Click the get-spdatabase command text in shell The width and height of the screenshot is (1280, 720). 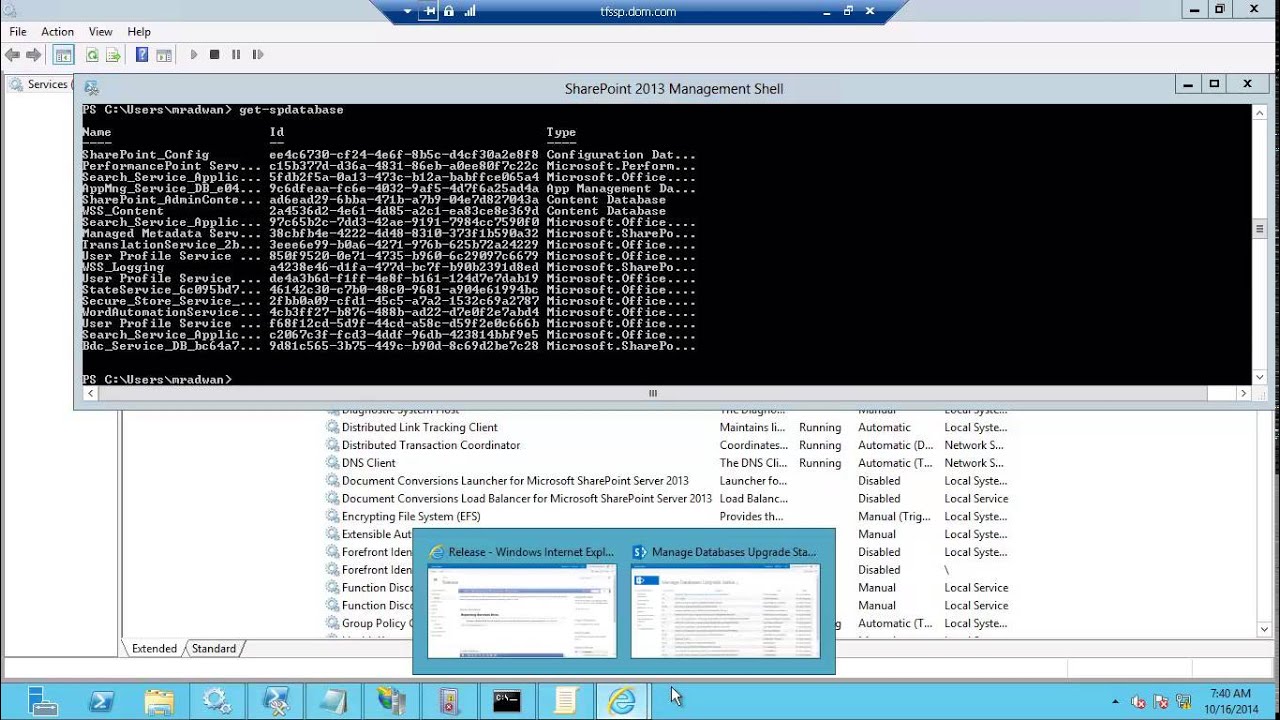pos(291,109)
